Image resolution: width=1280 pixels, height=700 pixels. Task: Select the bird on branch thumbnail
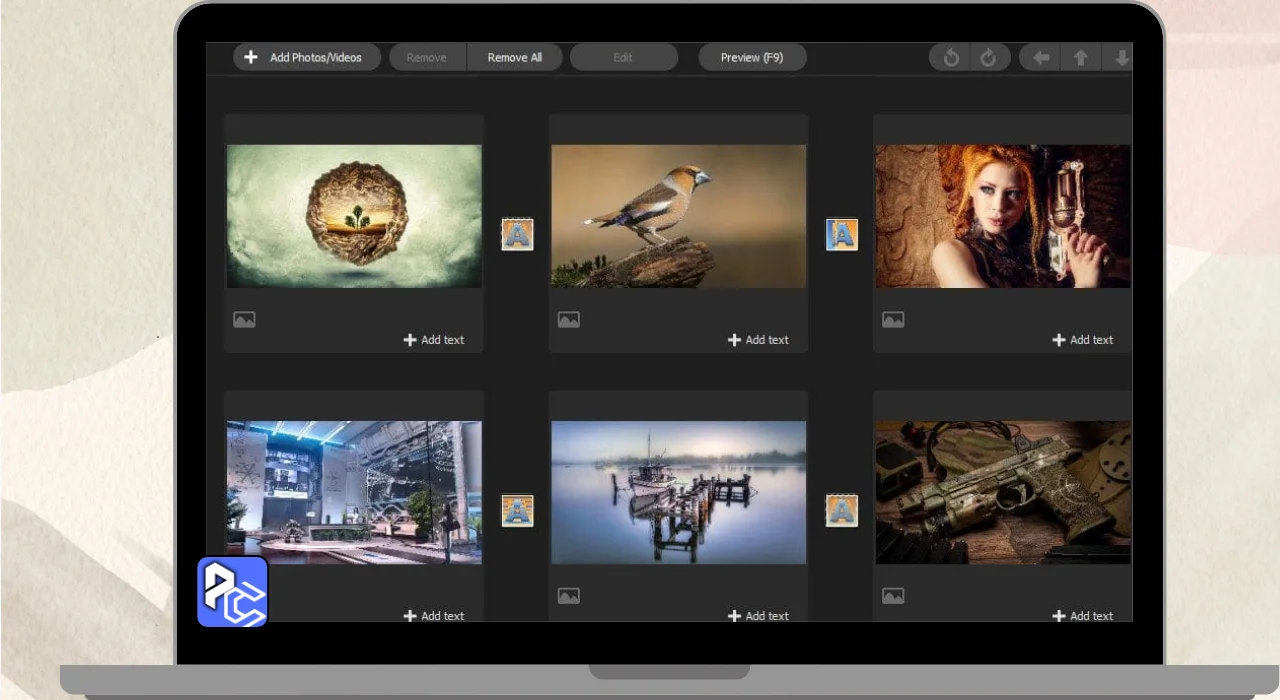[x=678, y=216]
